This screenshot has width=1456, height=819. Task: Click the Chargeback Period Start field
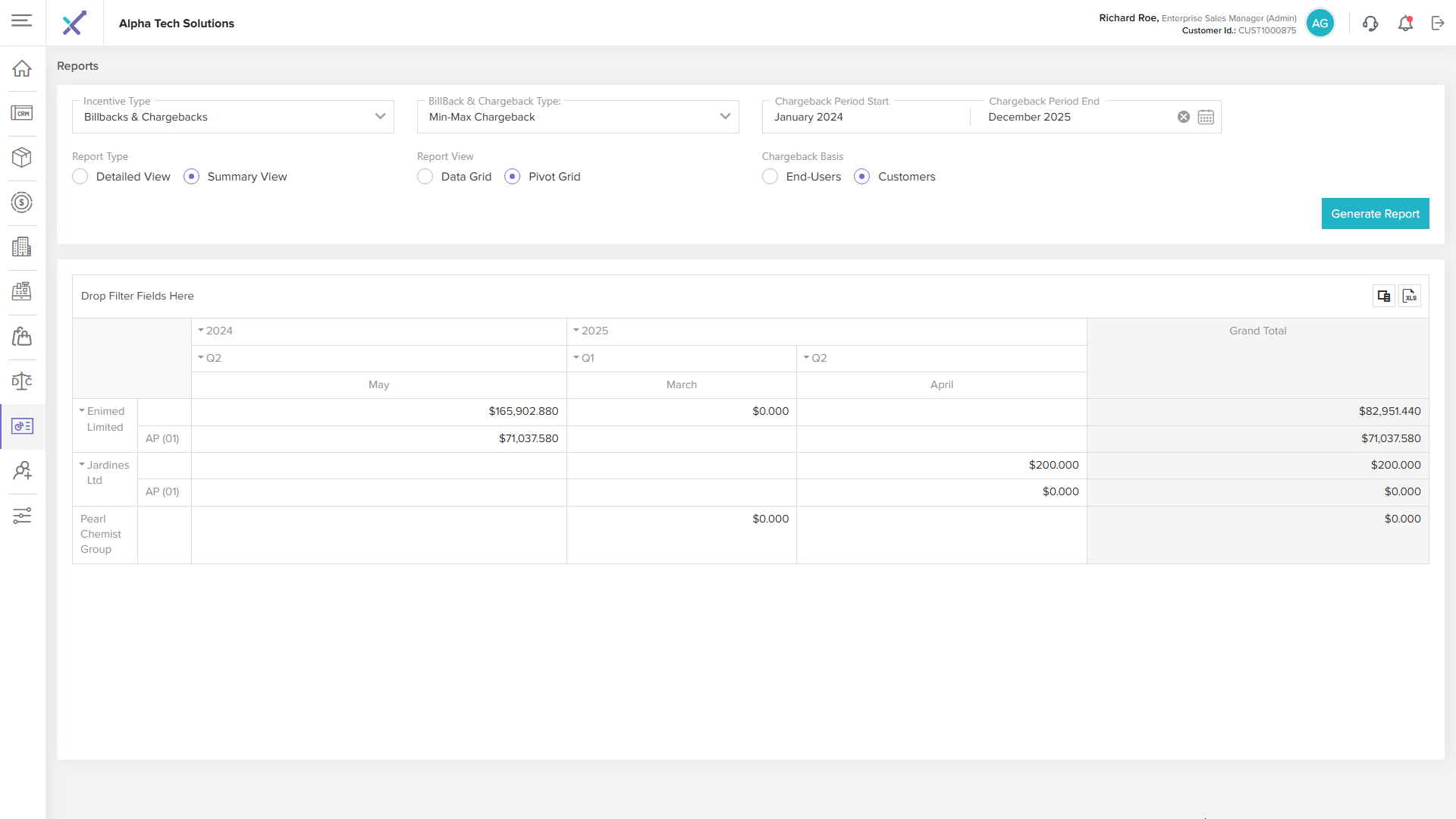click(x=864, y=117)
